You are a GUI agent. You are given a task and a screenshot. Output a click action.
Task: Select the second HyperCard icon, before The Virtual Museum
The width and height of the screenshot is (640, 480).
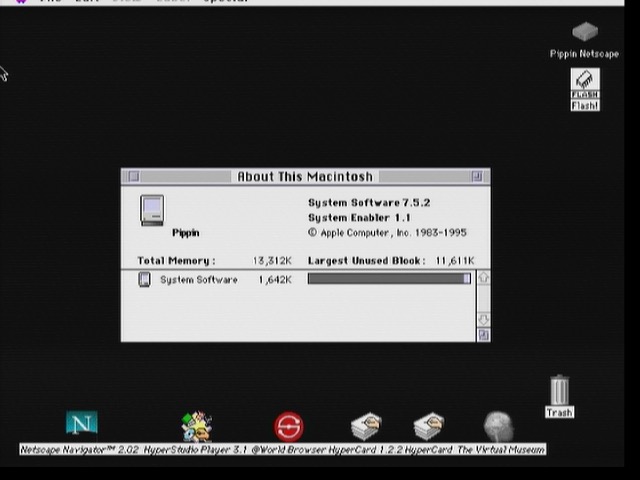pos(429,427)
